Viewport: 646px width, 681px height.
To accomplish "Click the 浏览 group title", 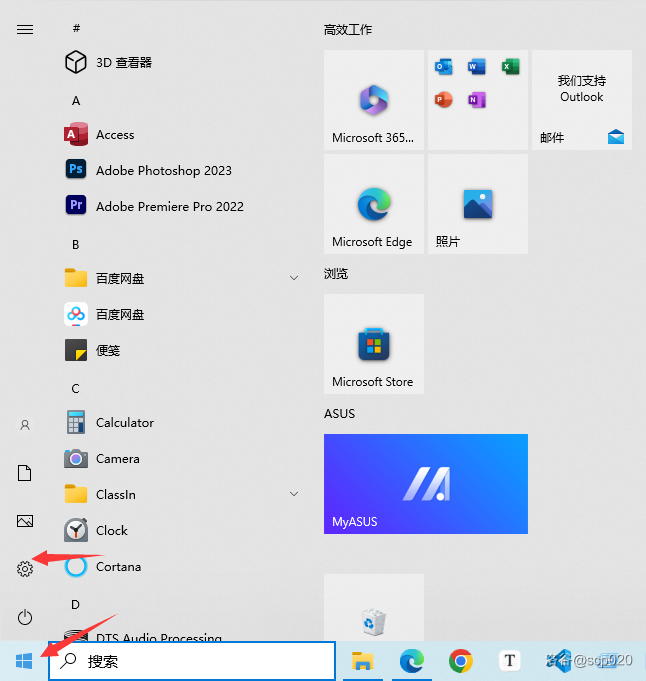I will pyautogui.click(x=336, y=274).
